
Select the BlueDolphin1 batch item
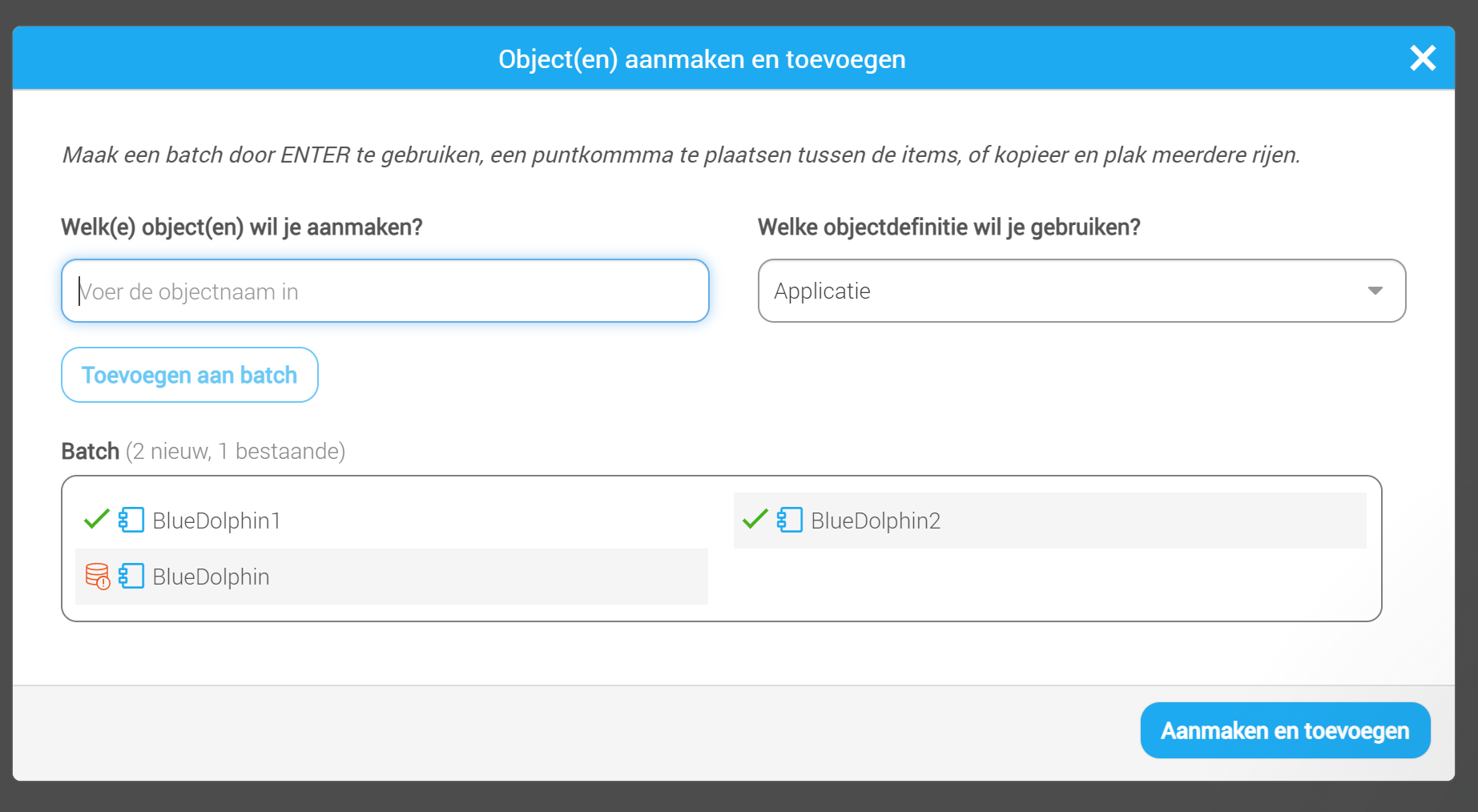coord(392,521)
